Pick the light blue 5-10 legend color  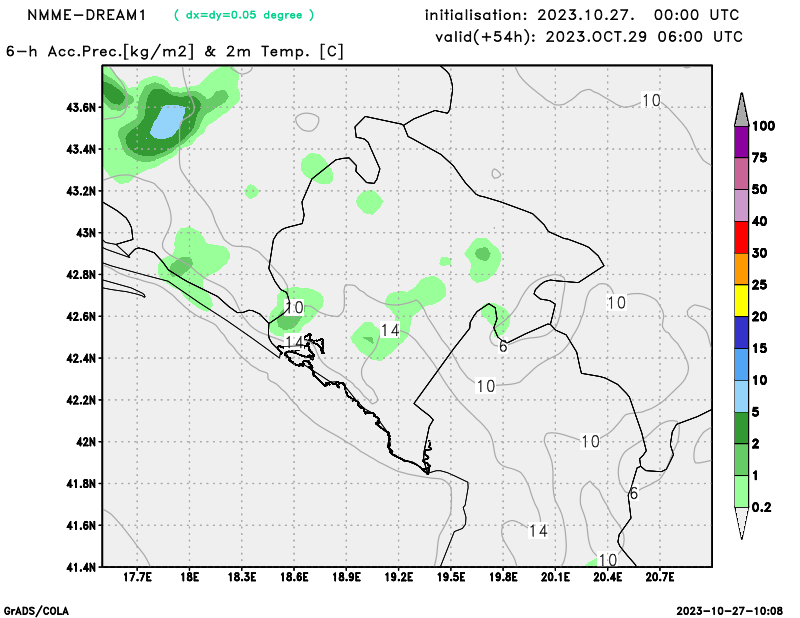coord(741,396)
